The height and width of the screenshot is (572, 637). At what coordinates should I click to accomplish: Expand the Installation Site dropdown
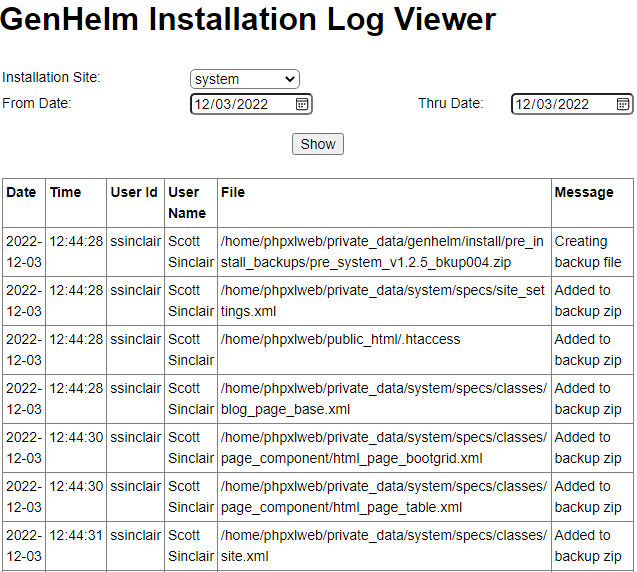point(245,79)
